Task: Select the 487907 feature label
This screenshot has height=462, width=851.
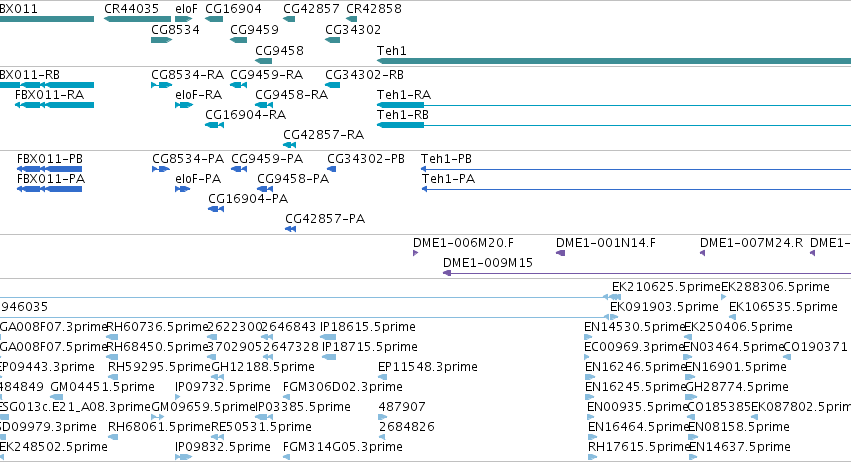Action: pos(402,407)
